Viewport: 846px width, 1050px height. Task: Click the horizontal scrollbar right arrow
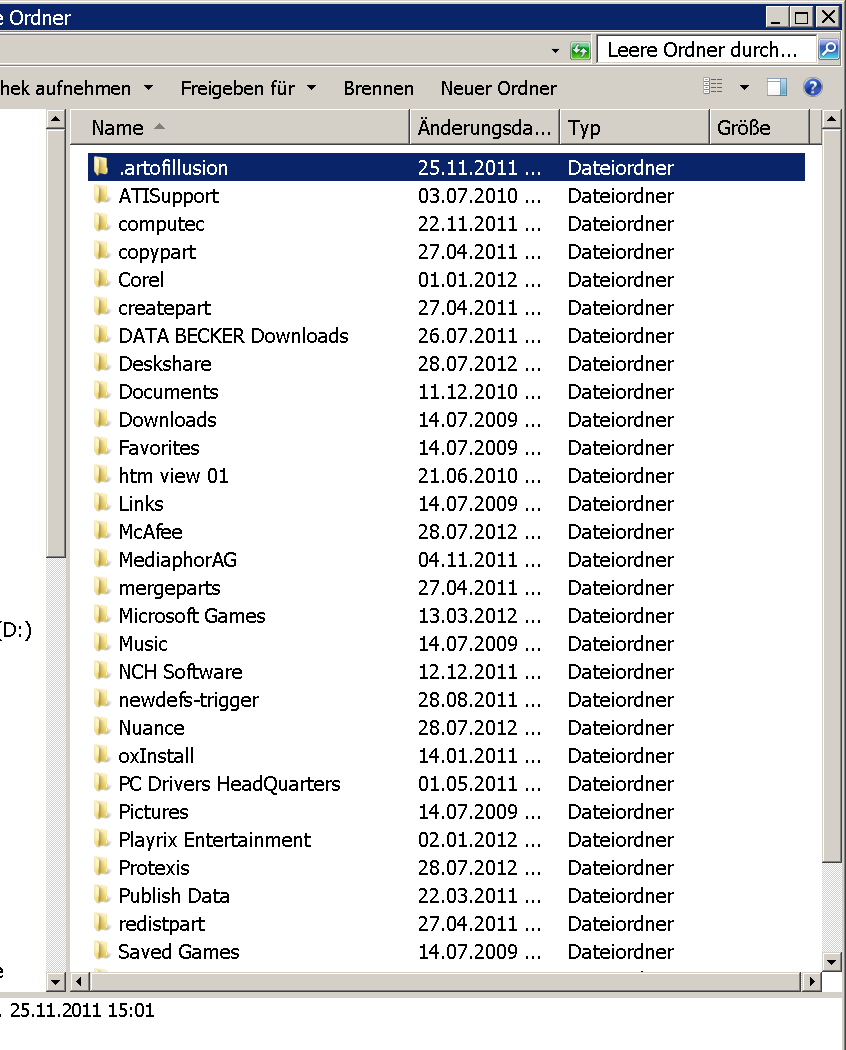pyautogui.click(x=811, y=982)
